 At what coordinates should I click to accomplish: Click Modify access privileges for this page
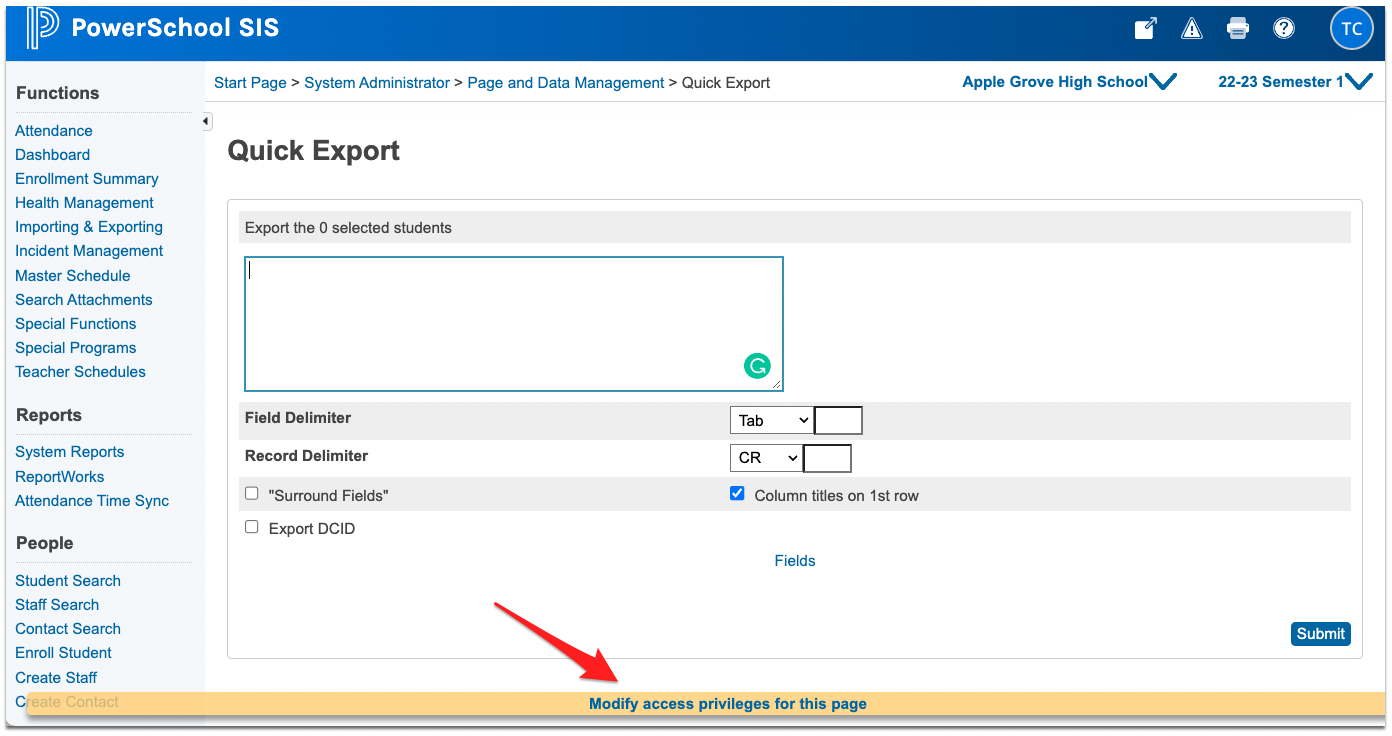(x=727, y=704)
